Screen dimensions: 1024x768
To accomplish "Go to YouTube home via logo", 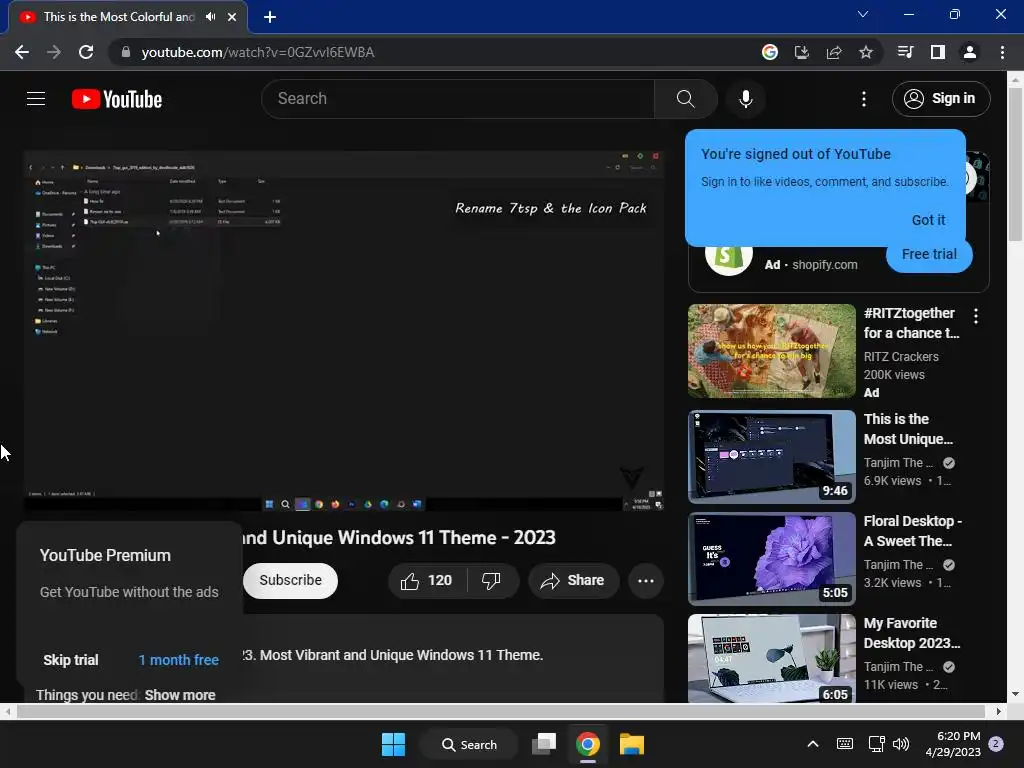I will [x=117, y=99].
